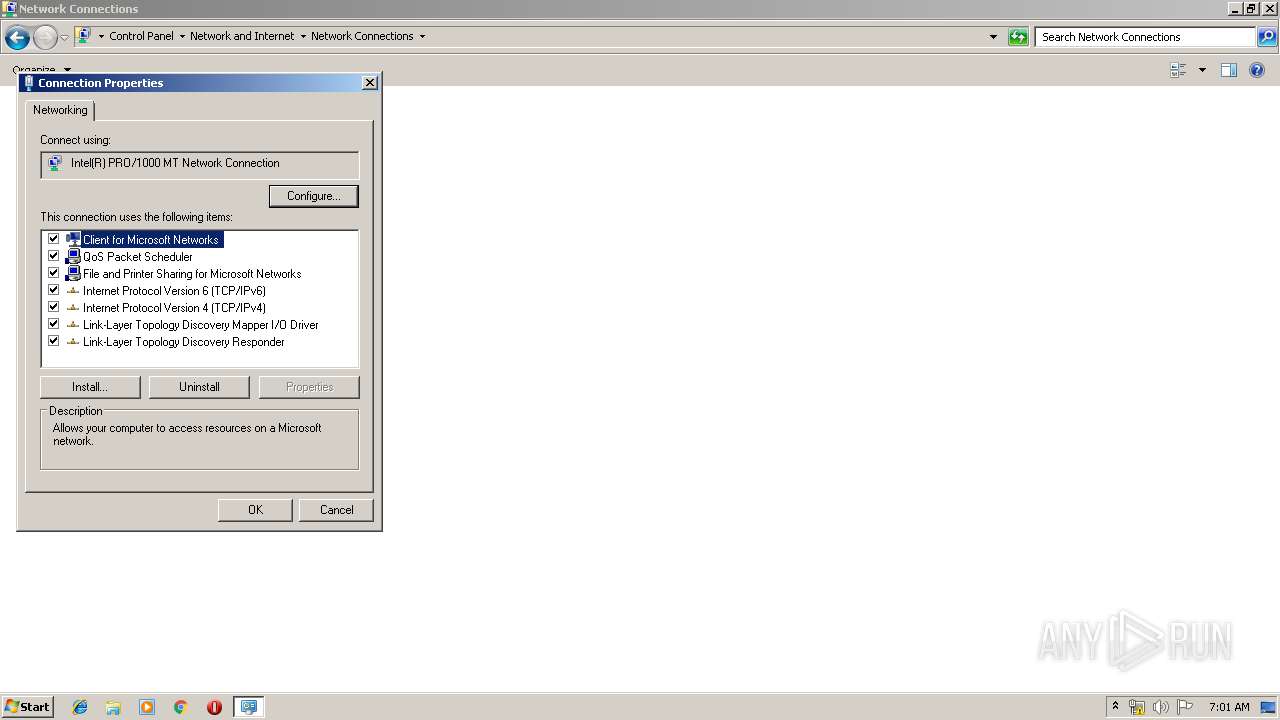
Task: Click File and Printer Sharing icon
Action: click(x=73, y=274)
